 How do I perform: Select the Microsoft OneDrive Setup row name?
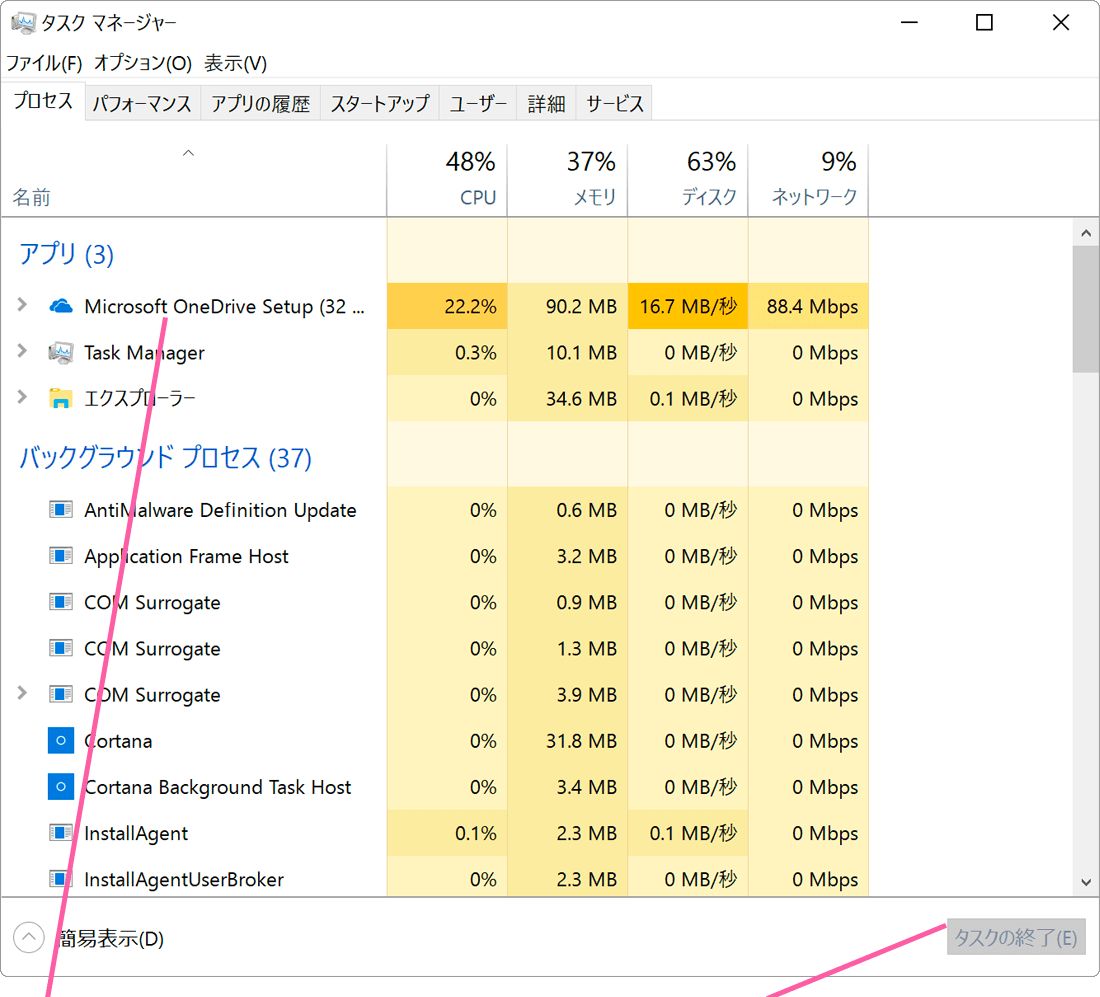pyautogui.click(x=224, y=307)
